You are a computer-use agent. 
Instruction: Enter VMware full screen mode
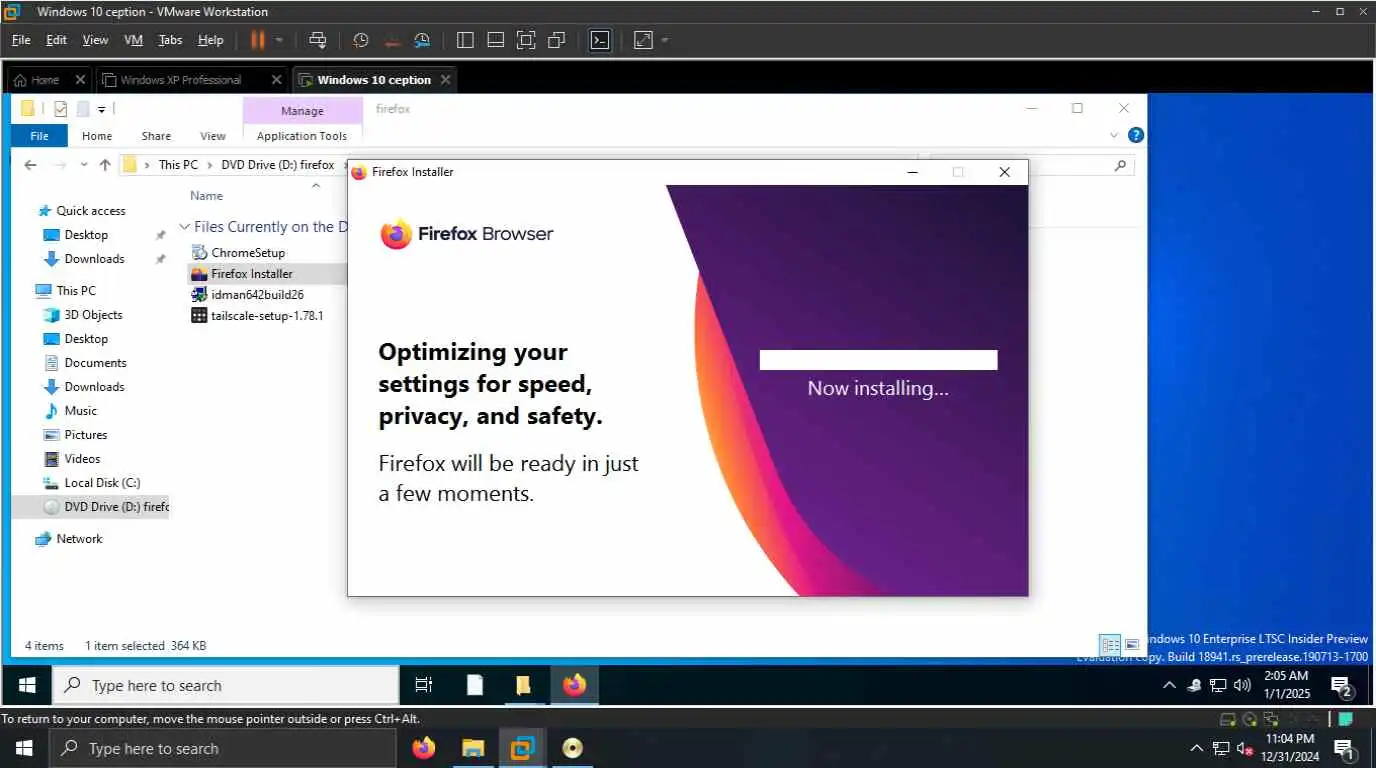[526, 40]
